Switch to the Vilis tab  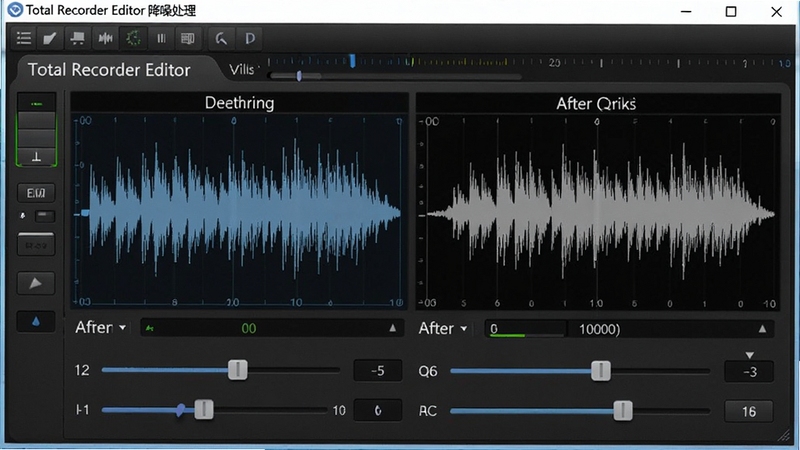pyautogui.click(x=242, y=69)
